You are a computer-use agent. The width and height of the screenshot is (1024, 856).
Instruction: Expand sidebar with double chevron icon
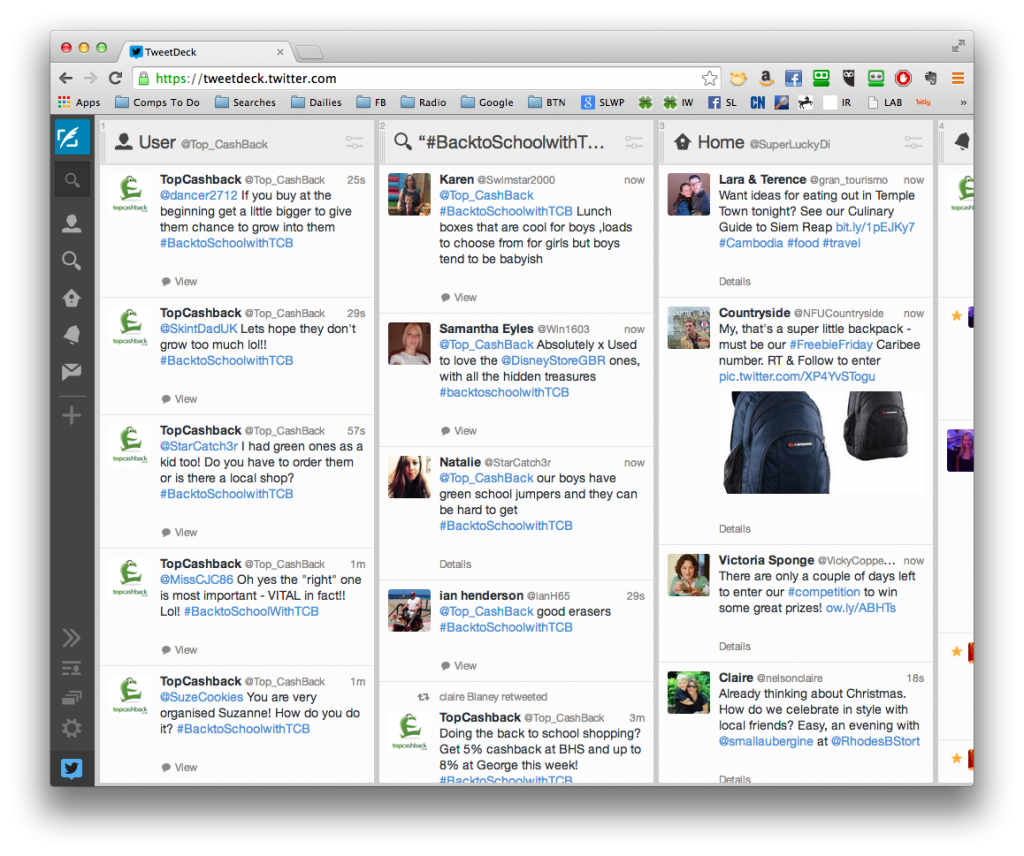71,637
